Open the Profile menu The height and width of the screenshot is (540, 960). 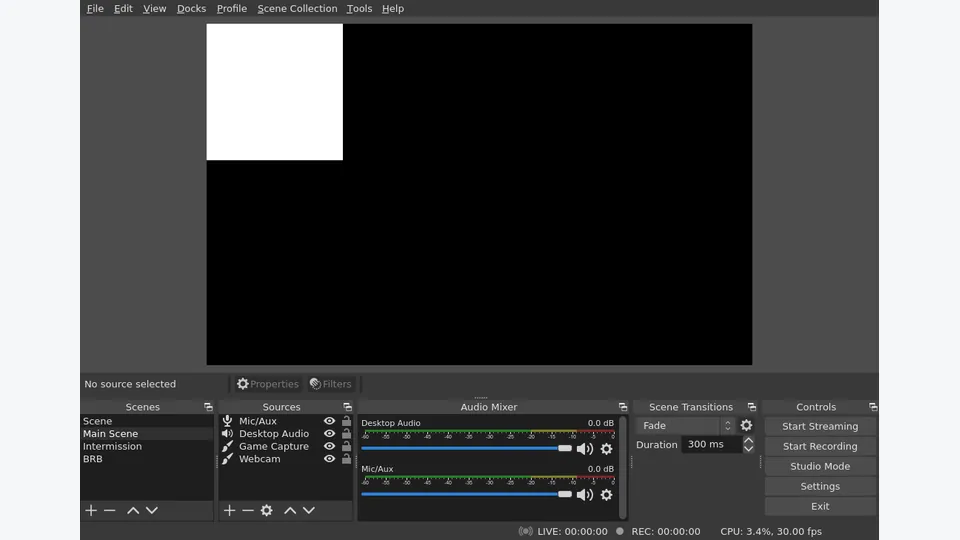tap(231, 9)
